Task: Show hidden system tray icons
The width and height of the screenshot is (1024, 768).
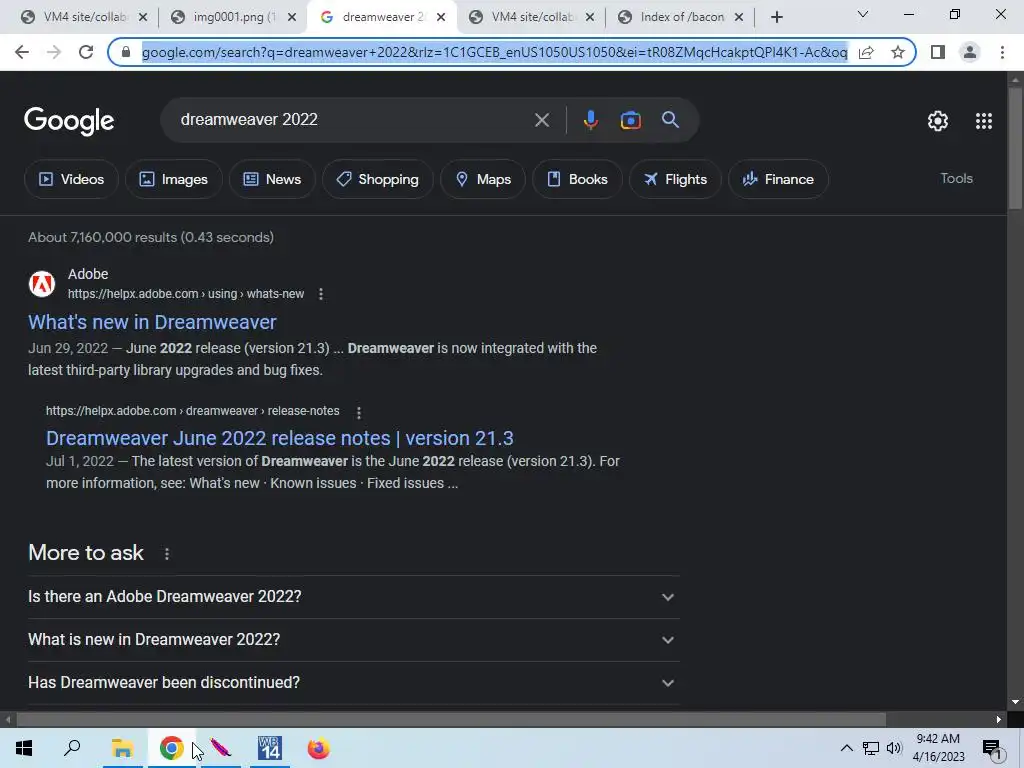Action: click(x=846, y=748)
